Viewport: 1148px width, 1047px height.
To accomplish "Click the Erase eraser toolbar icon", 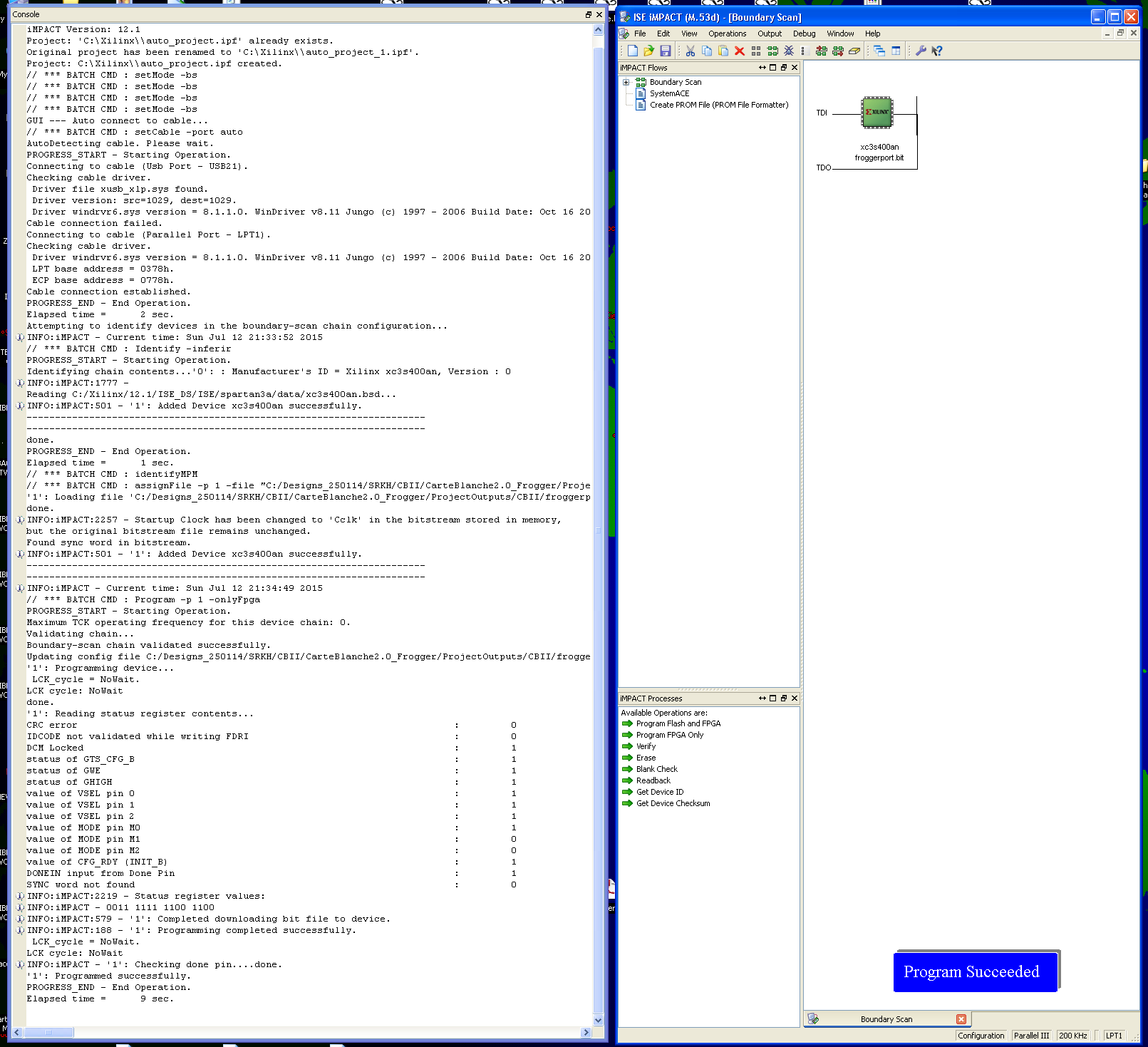I will pyautogui.click(x=854, y=51).
